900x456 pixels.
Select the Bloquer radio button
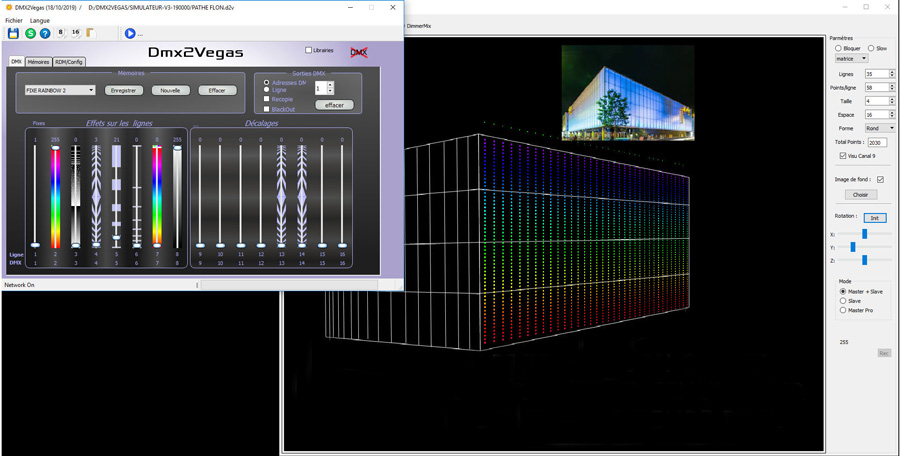pos(839,49)
